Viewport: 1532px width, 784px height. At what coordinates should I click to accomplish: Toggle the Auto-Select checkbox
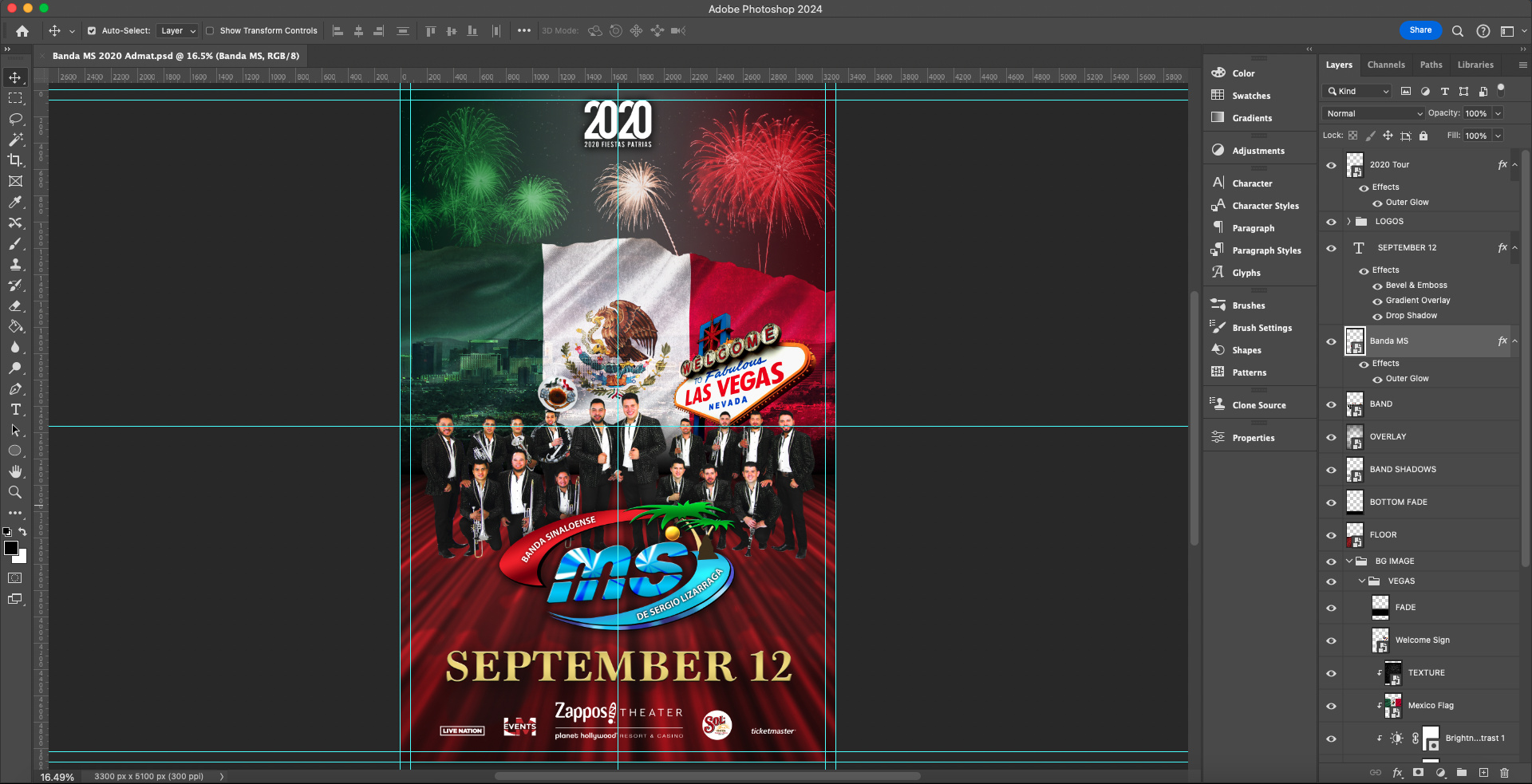point(92,31)
